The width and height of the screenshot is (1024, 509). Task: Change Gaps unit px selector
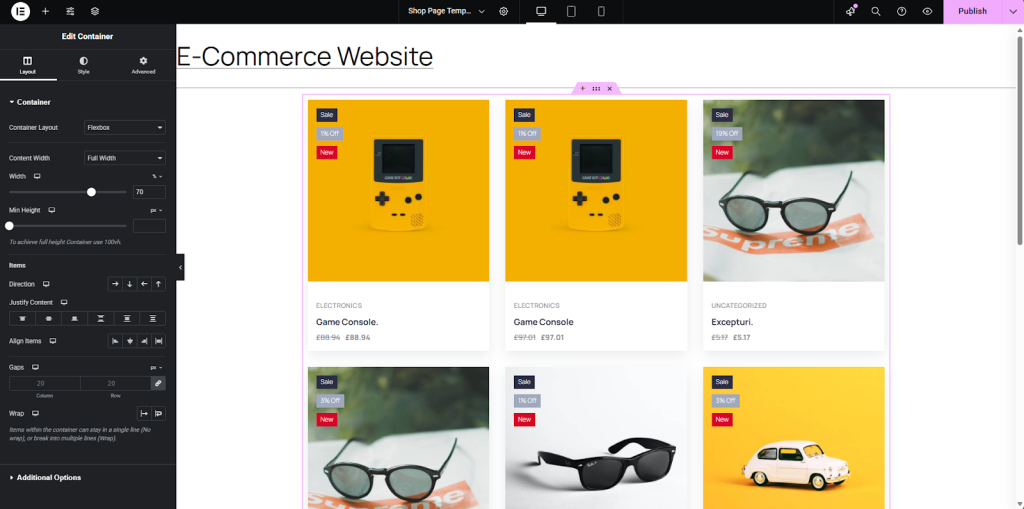(x=157, y=368)
